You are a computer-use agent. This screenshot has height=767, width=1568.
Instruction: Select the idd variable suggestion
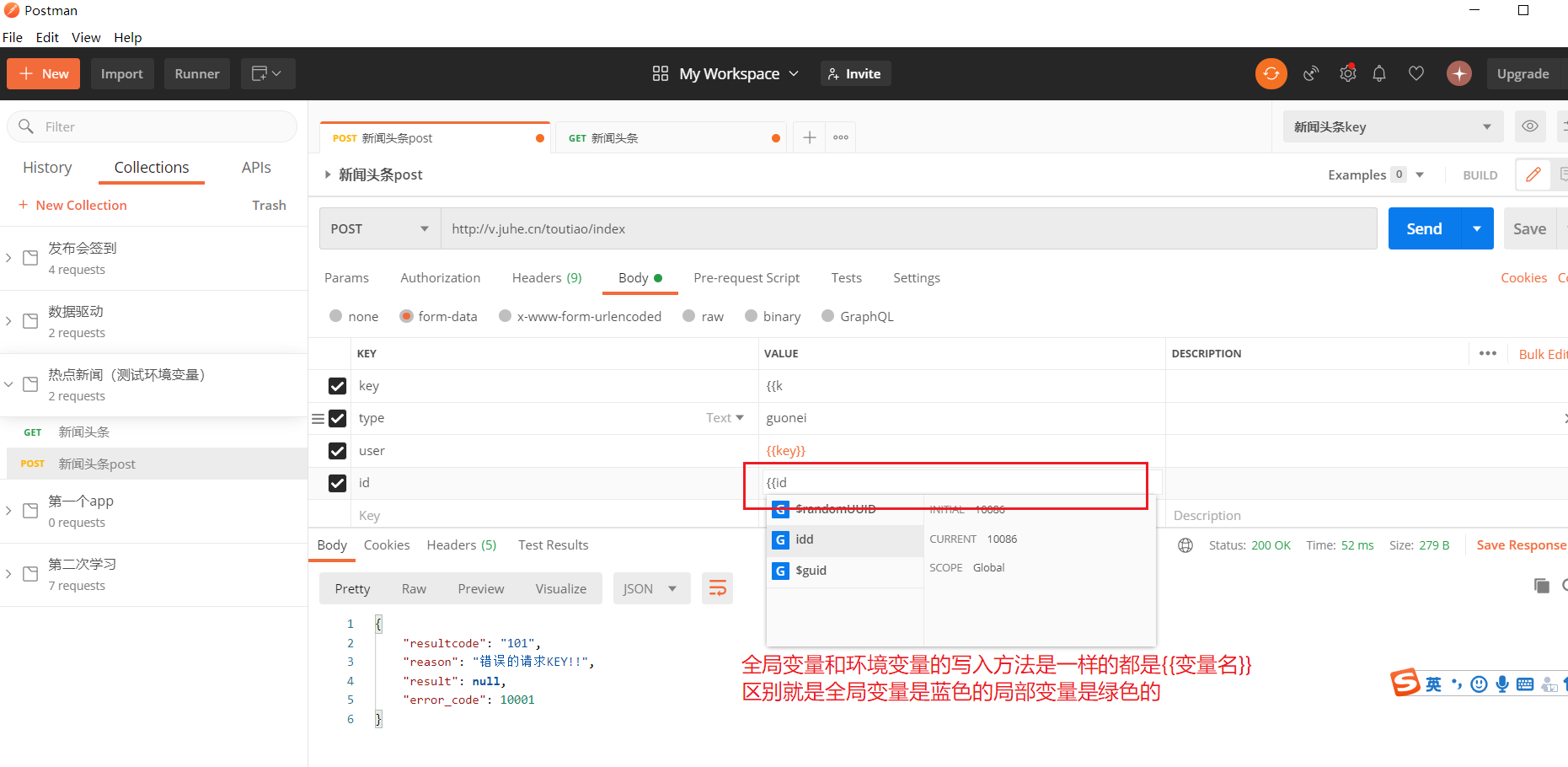pos(846,539)
